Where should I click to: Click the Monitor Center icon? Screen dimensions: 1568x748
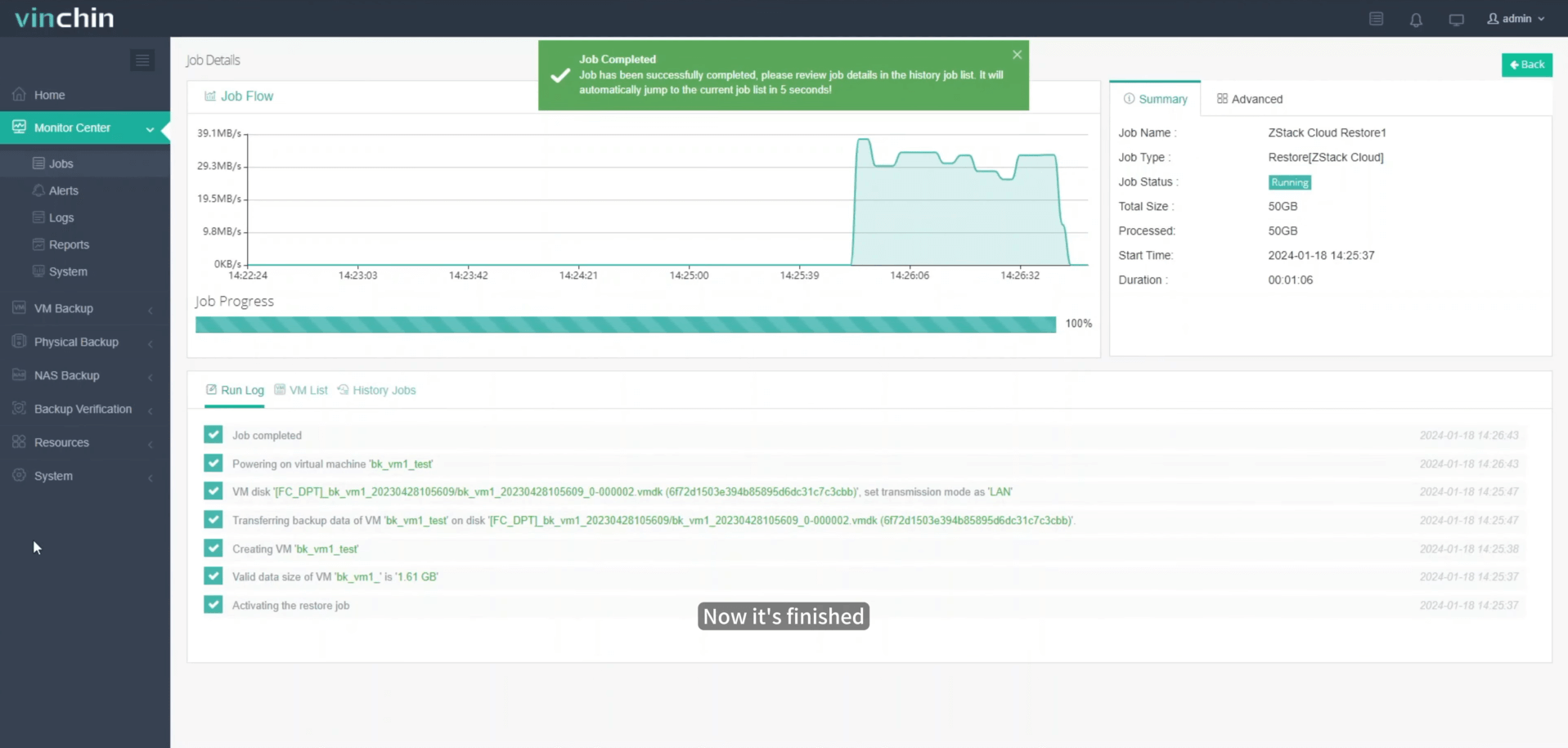(20, 128)
